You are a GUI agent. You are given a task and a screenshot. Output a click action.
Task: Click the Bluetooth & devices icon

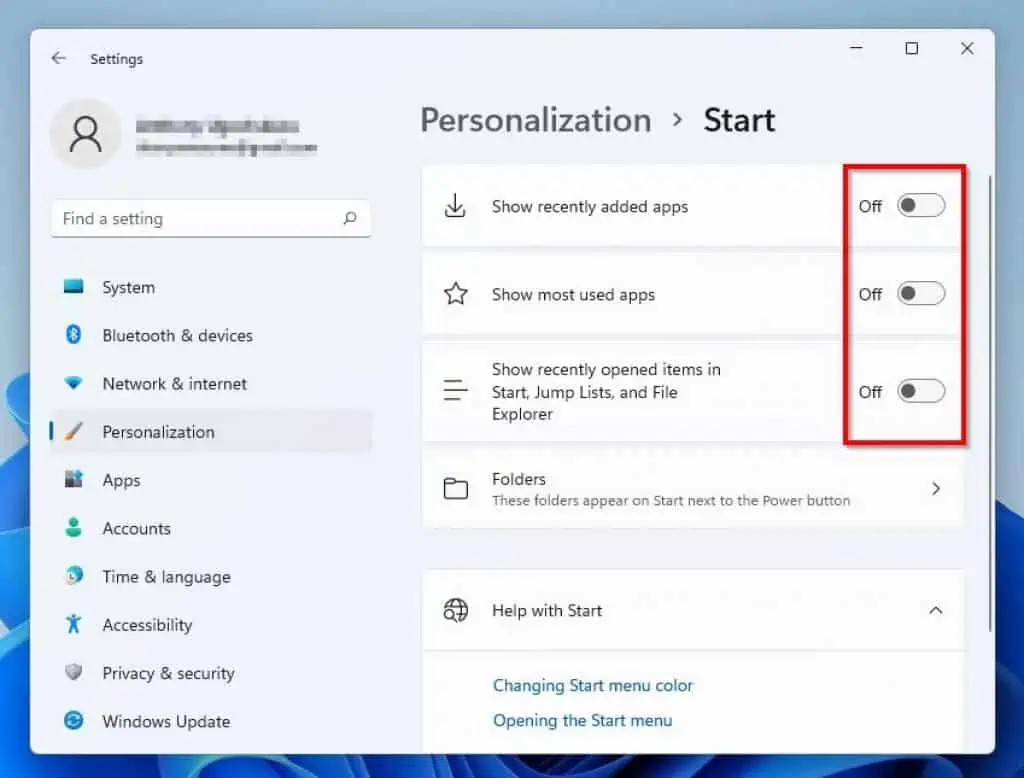tap(74, 335)
